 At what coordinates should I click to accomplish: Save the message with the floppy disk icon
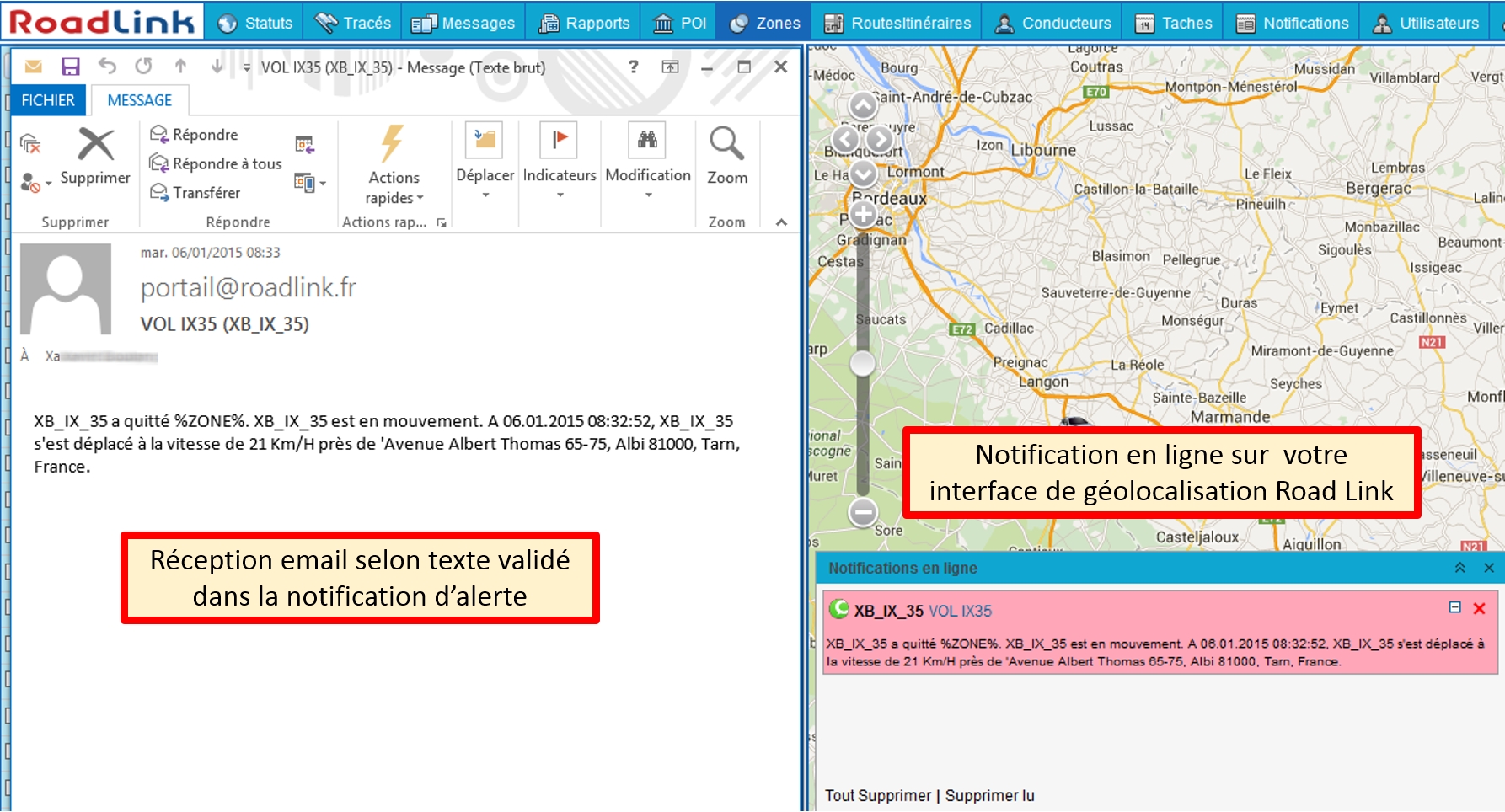click(x=71, y=67)
